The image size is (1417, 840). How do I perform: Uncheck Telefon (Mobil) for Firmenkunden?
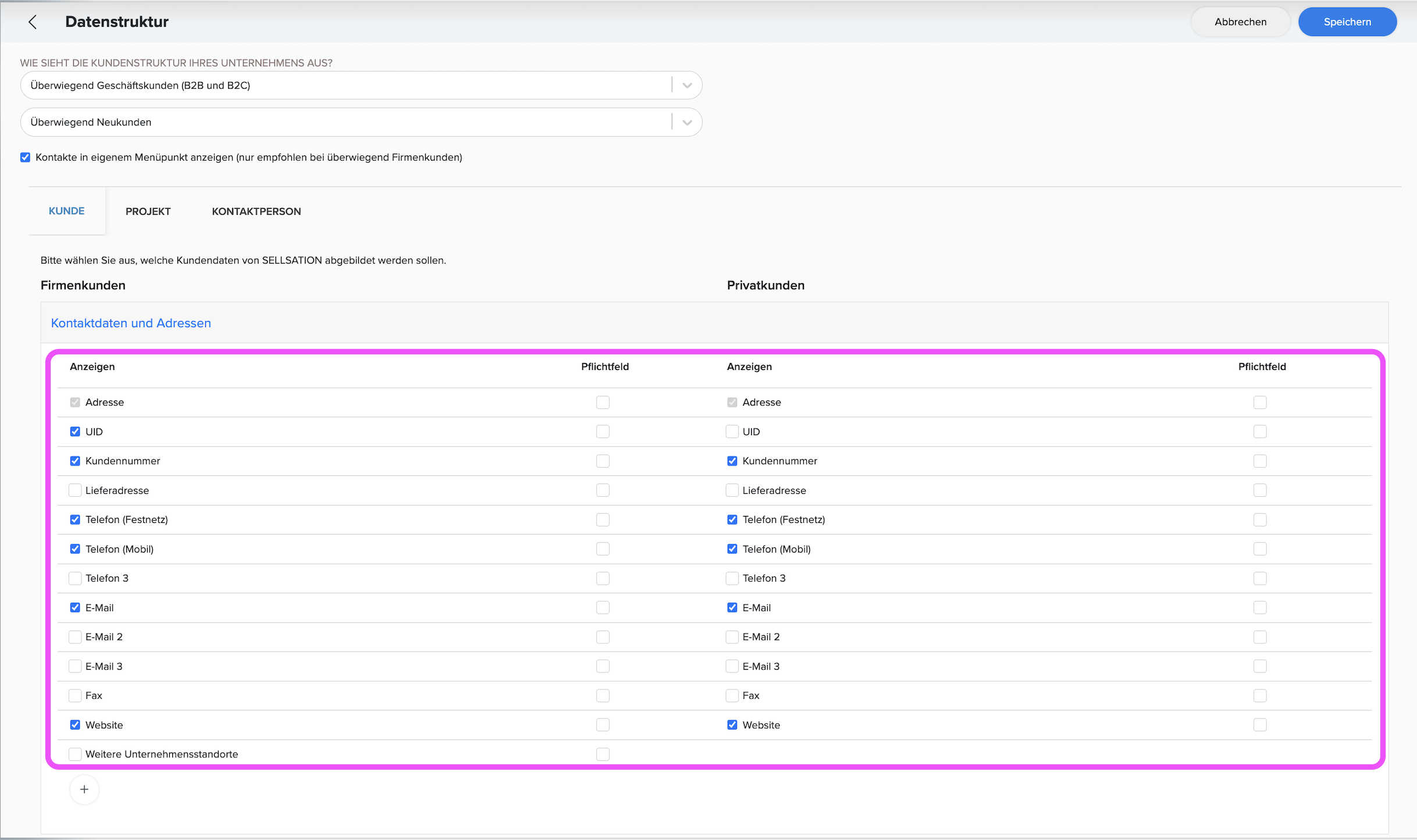click(75, 549)
